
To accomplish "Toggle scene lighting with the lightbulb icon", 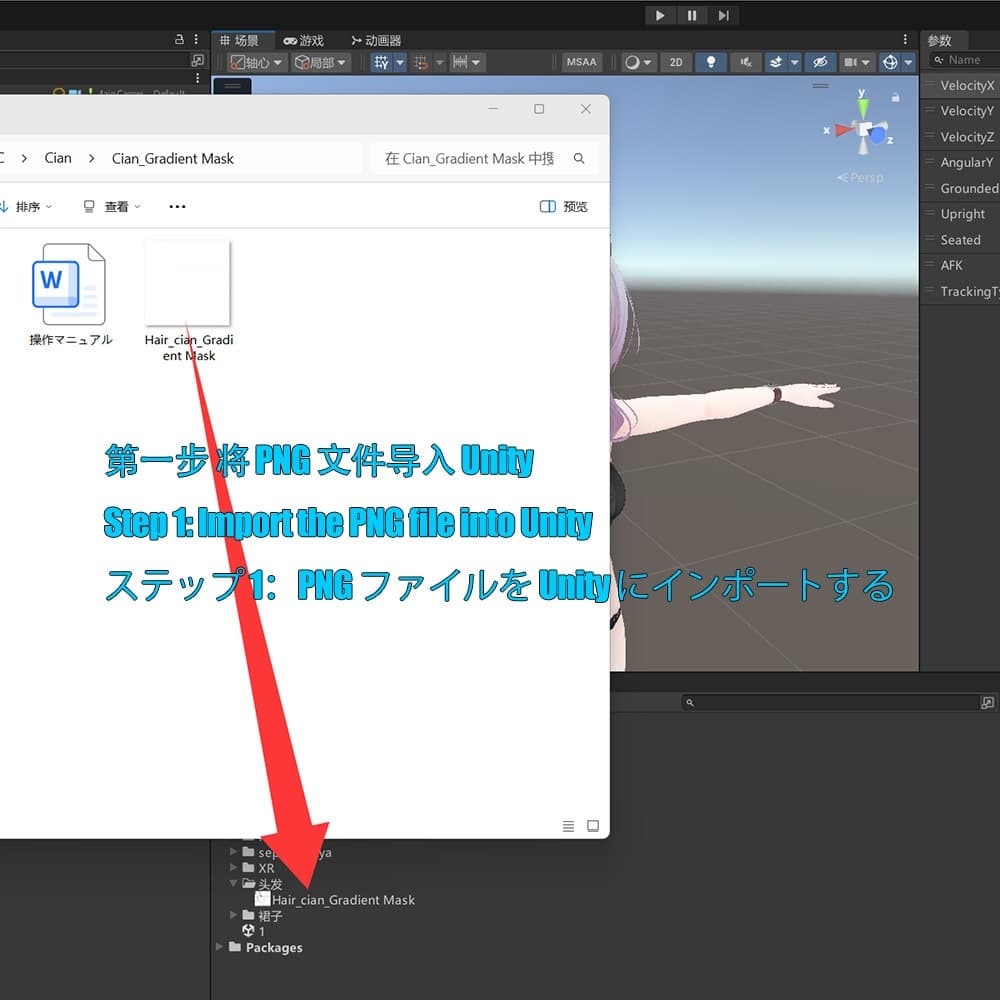I will coord(711,62).
